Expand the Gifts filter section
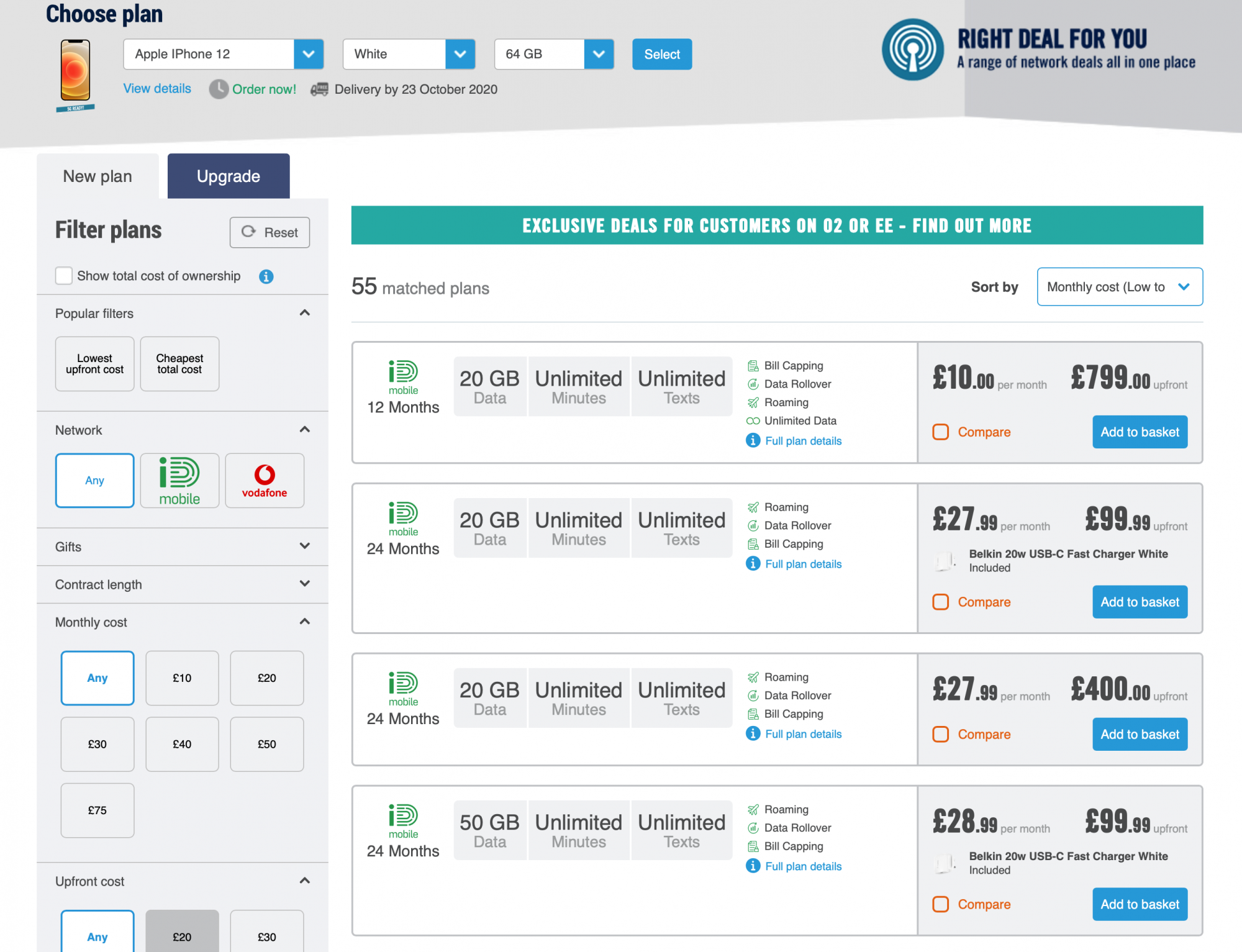The width and height of the screenshot is (1242, 952). click(304, 546)
